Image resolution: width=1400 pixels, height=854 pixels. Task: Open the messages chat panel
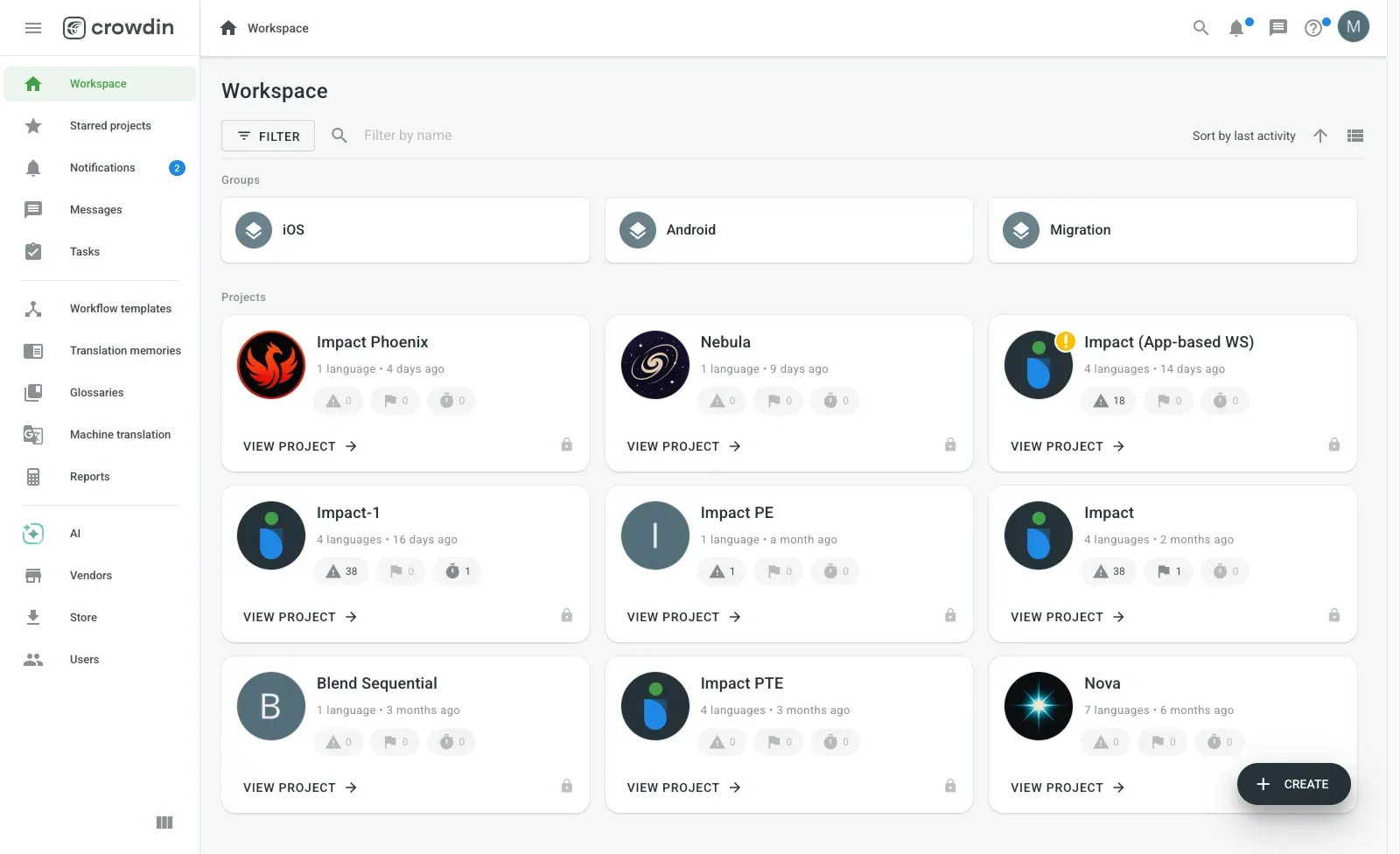coord(1277,27)
